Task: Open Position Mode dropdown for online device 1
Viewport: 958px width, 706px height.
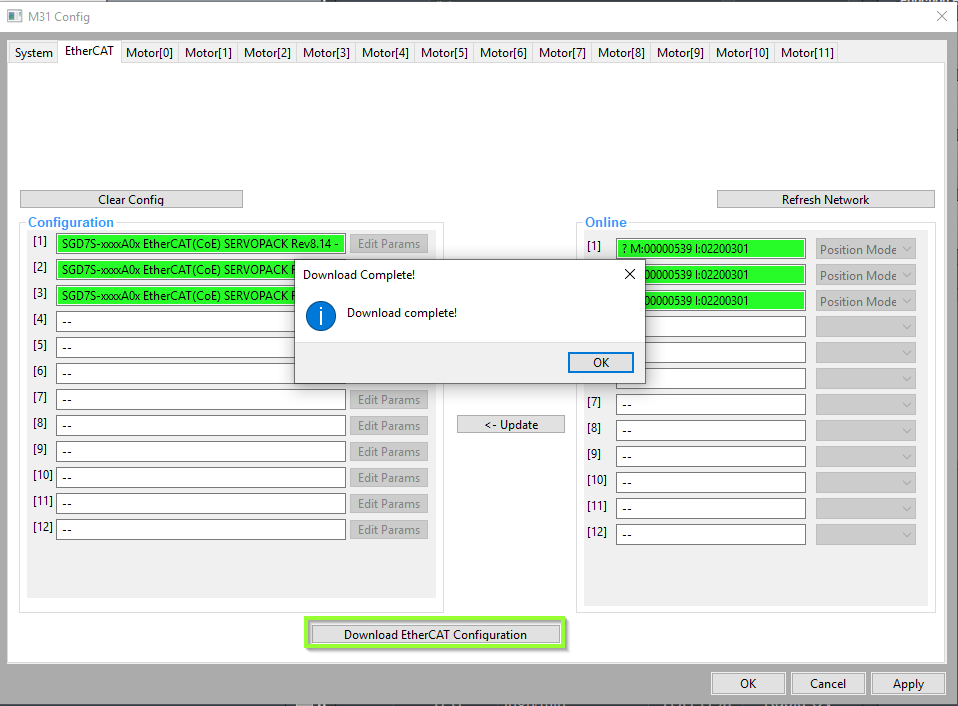Action: [x=865, y=249]
